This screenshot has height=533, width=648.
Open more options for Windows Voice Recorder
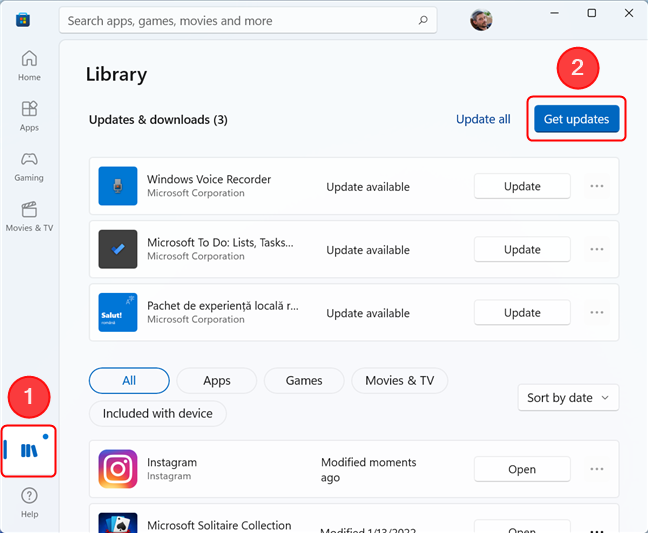[597, 186]
